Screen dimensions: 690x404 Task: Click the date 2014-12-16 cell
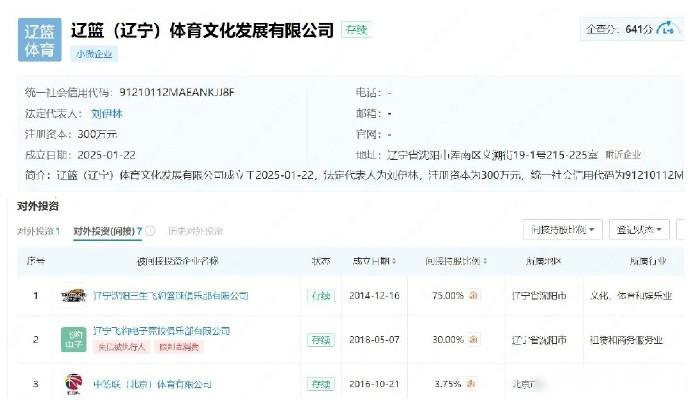pos(374,295)
